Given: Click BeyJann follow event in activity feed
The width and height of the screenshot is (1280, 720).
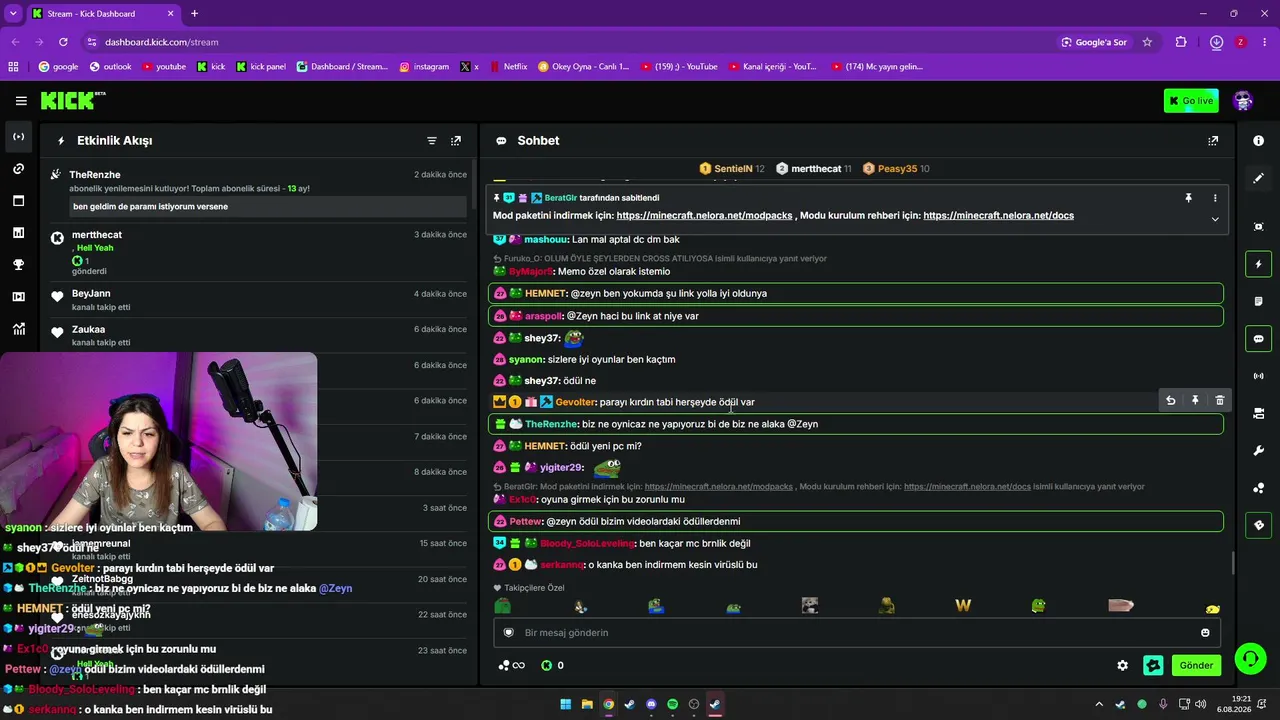Looking at the screenshot, I should tap(258, 300).
